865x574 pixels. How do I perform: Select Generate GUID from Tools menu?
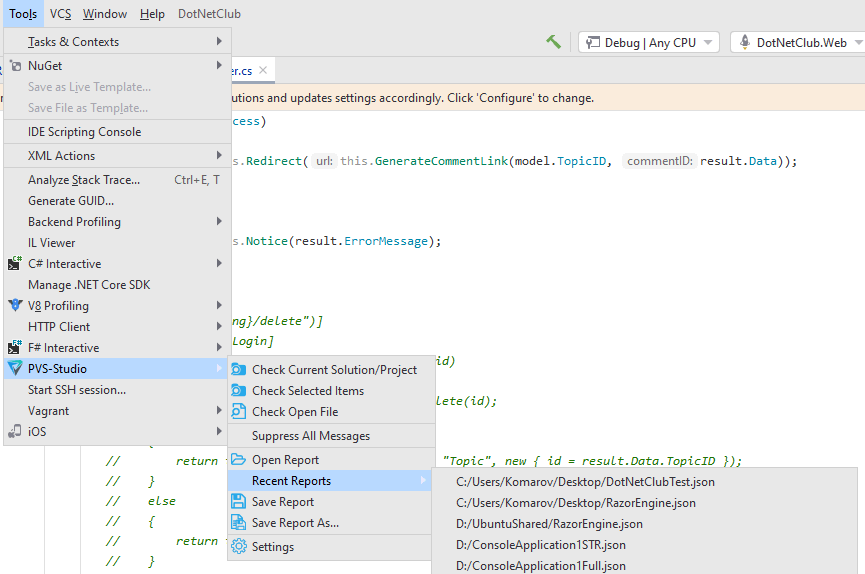(x=71, y=201)
